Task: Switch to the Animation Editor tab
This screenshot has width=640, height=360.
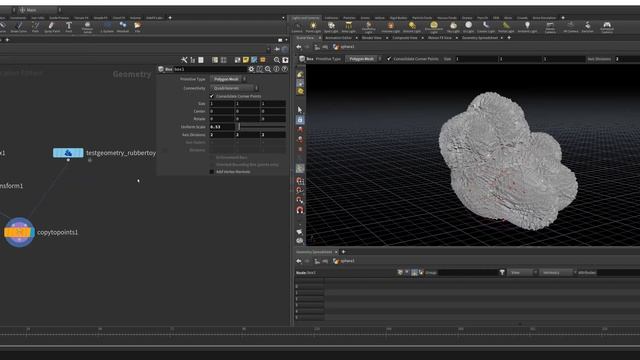Action: tap(338, 38)
